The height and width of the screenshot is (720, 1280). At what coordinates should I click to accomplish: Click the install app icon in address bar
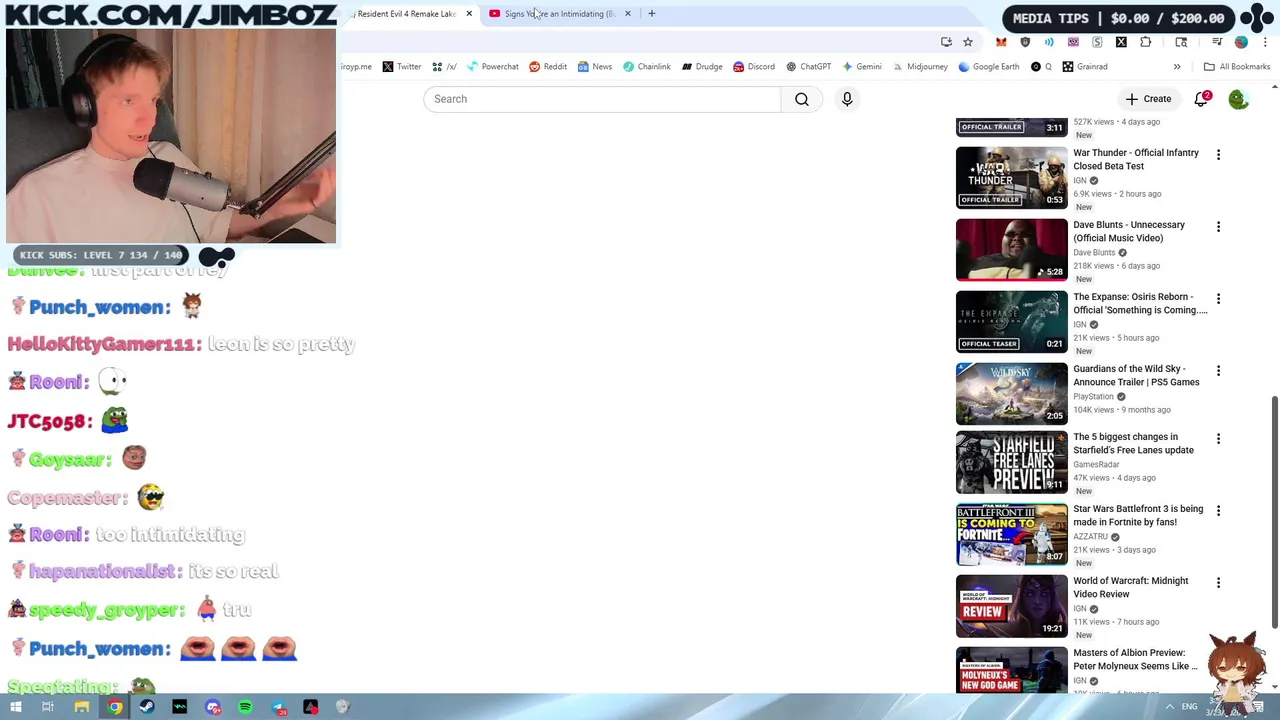[946, 42]
